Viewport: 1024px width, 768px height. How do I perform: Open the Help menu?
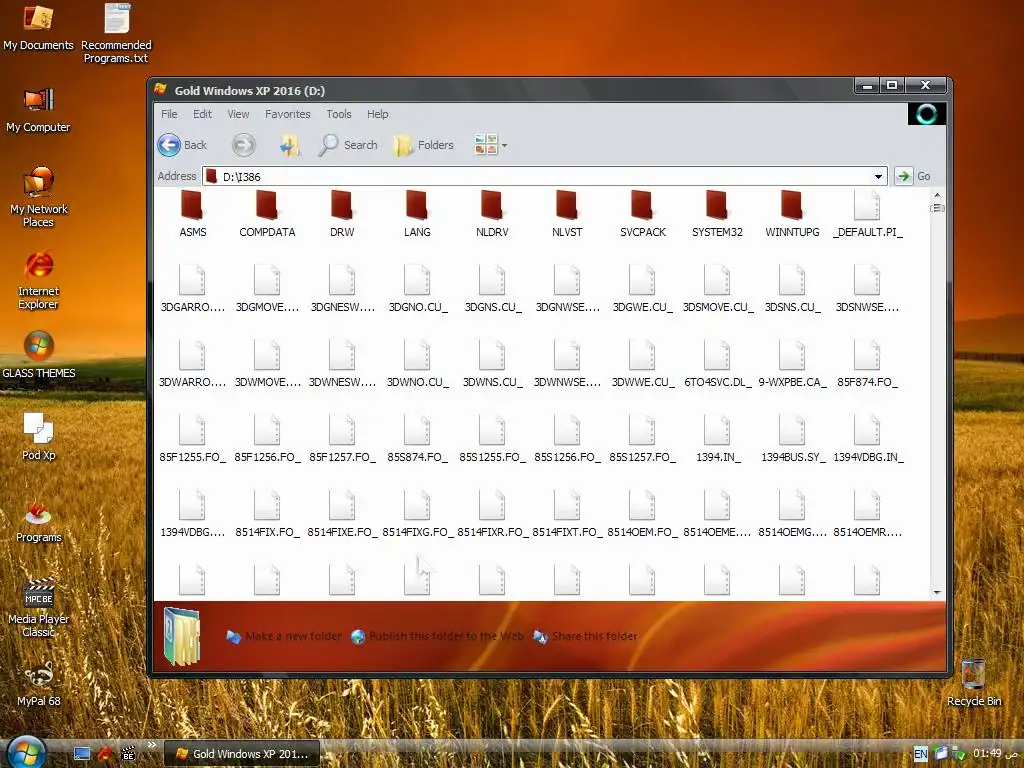(x=377, y=114)
